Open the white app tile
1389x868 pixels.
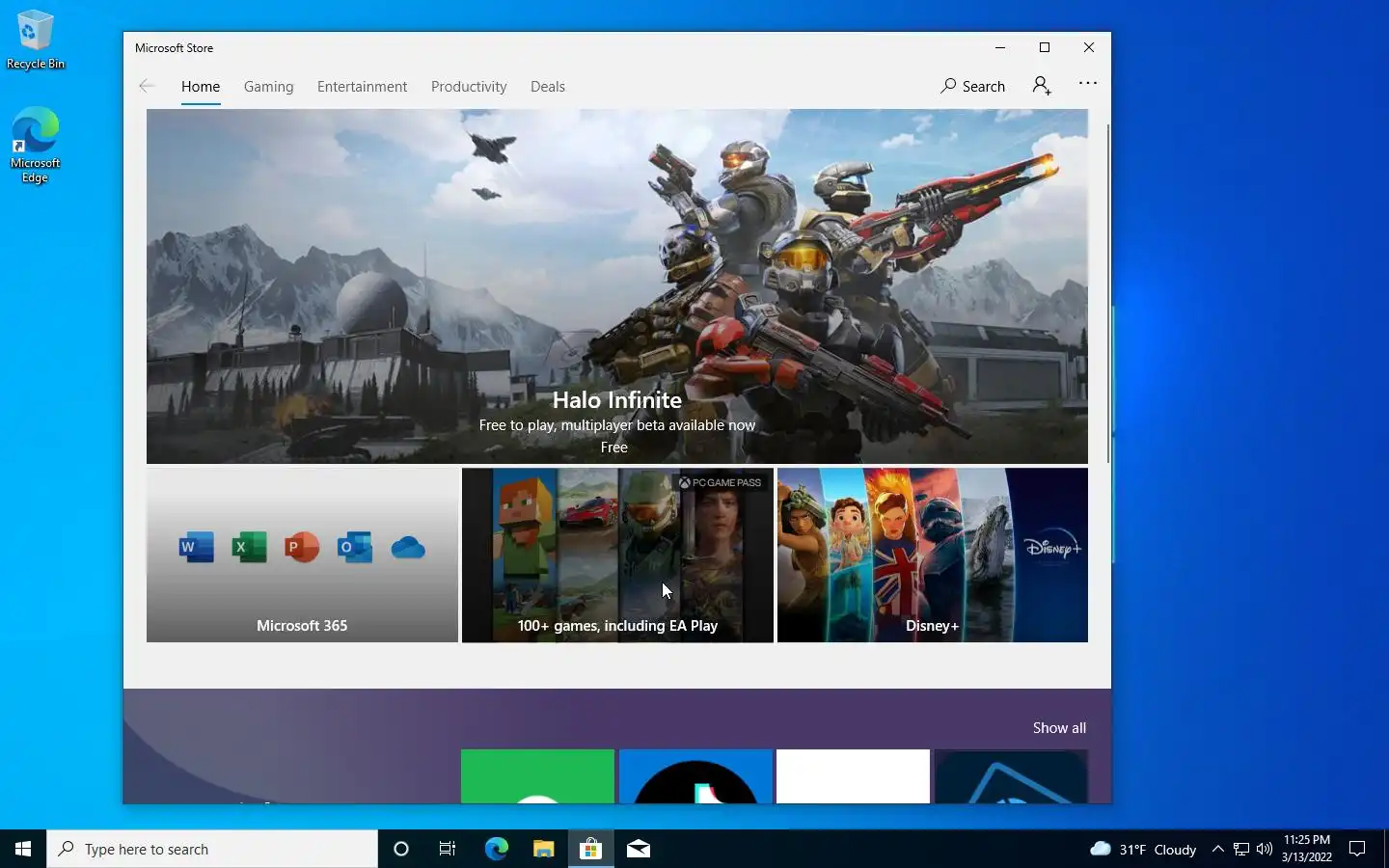[x=853, y=776]
